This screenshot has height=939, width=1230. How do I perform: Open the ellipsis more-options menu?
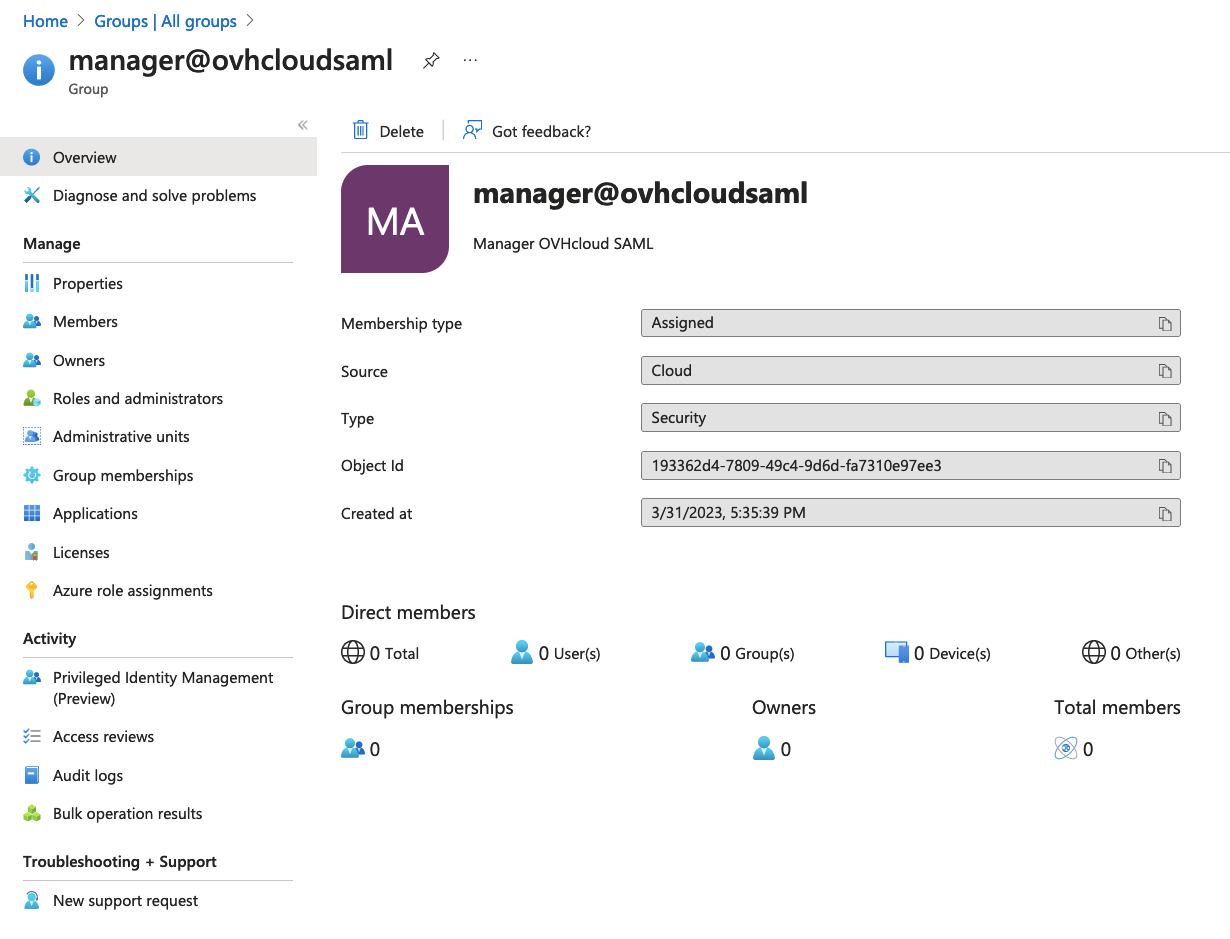pyautogui.click(x=470, y=60)
